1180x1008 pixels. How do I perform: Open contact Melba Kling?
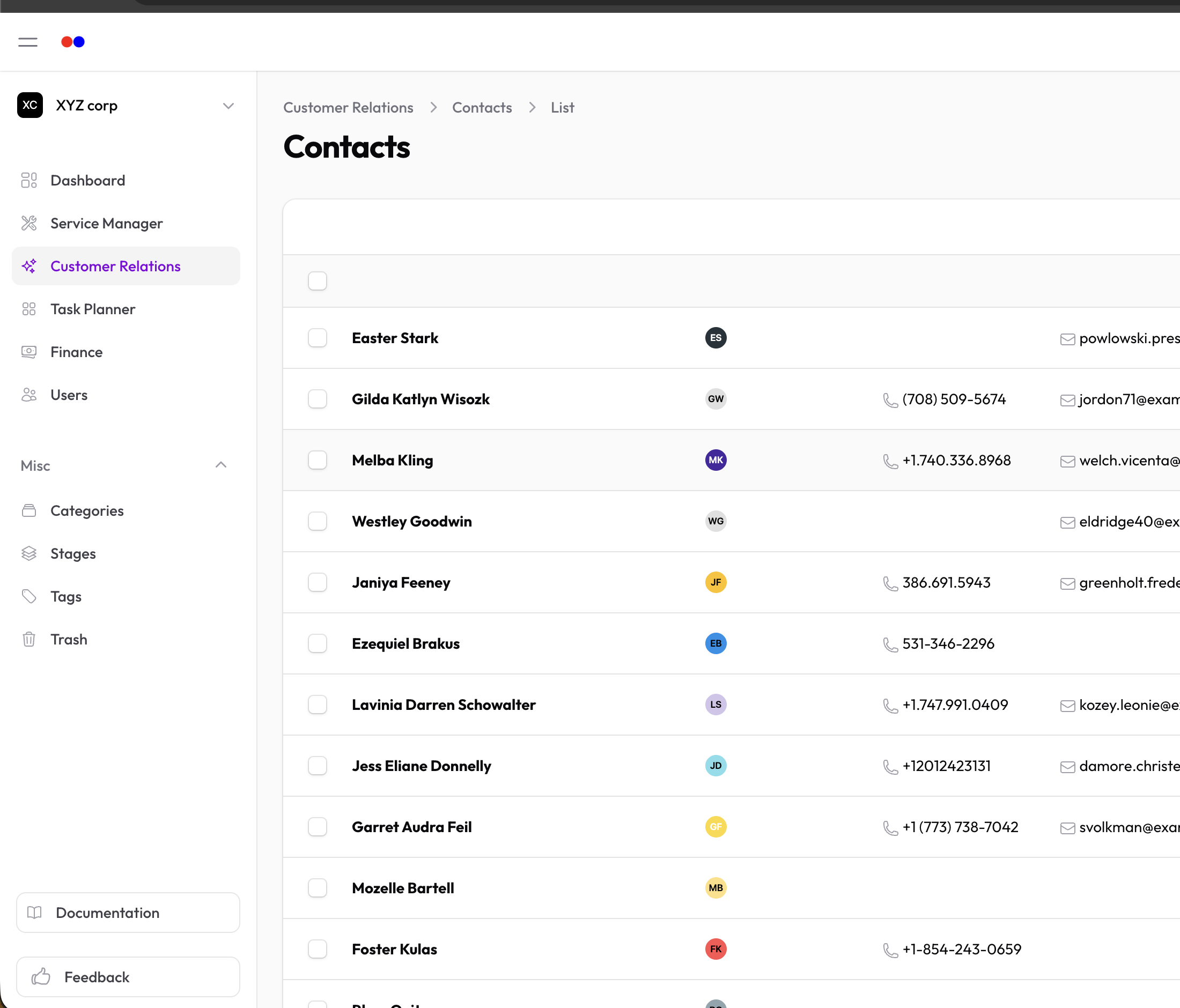point(393,460)
